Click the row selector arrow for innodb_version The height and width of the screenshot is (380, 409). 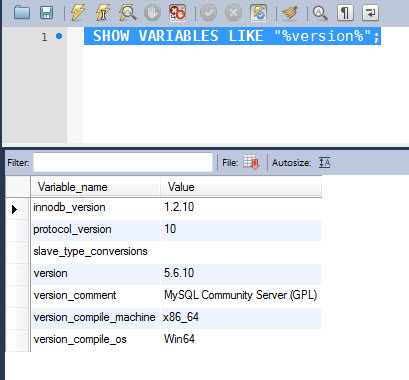[14, 209]
